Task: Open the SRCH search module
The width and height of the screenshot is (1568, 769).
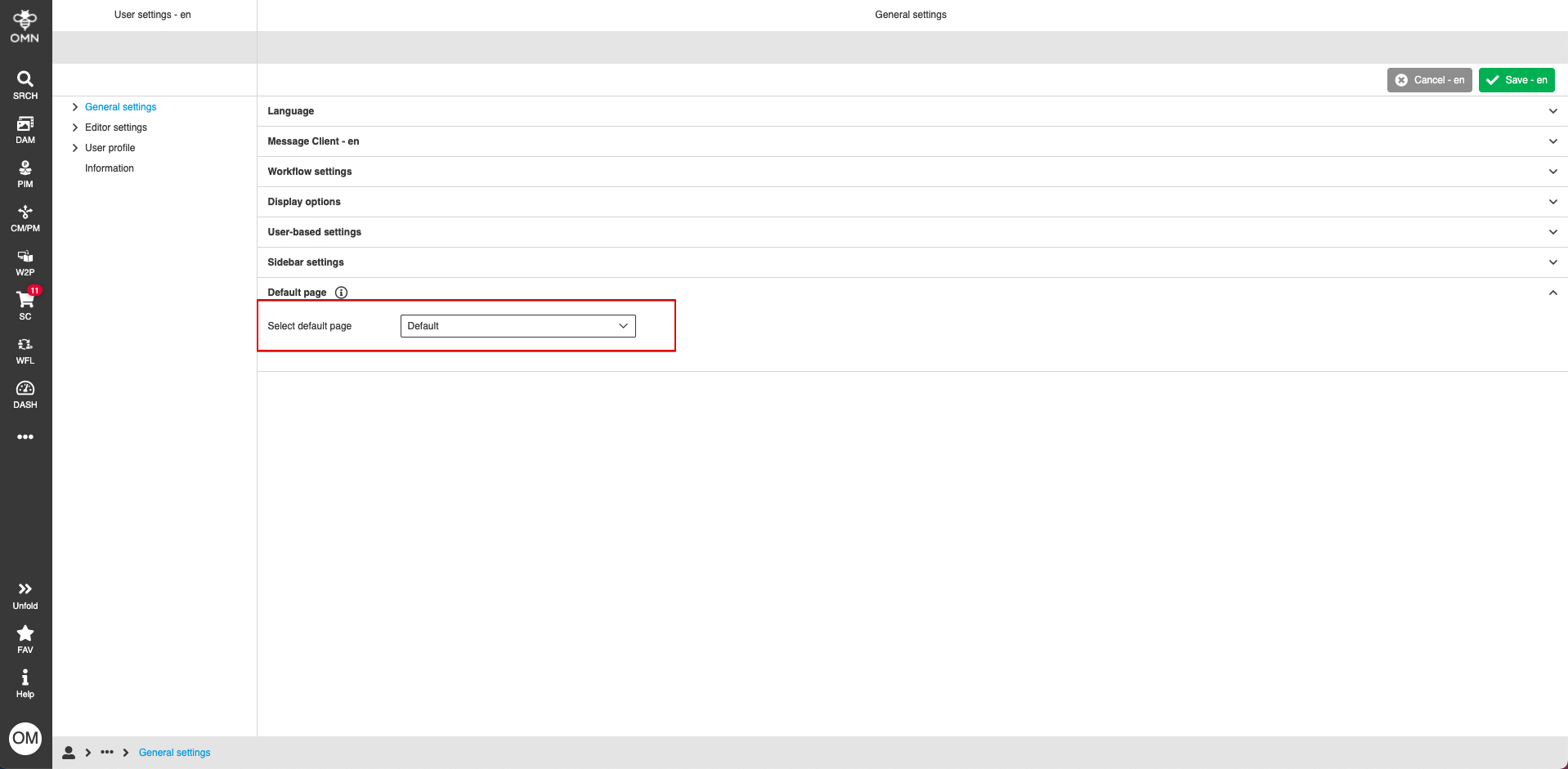Action: (x=25, y=85)
